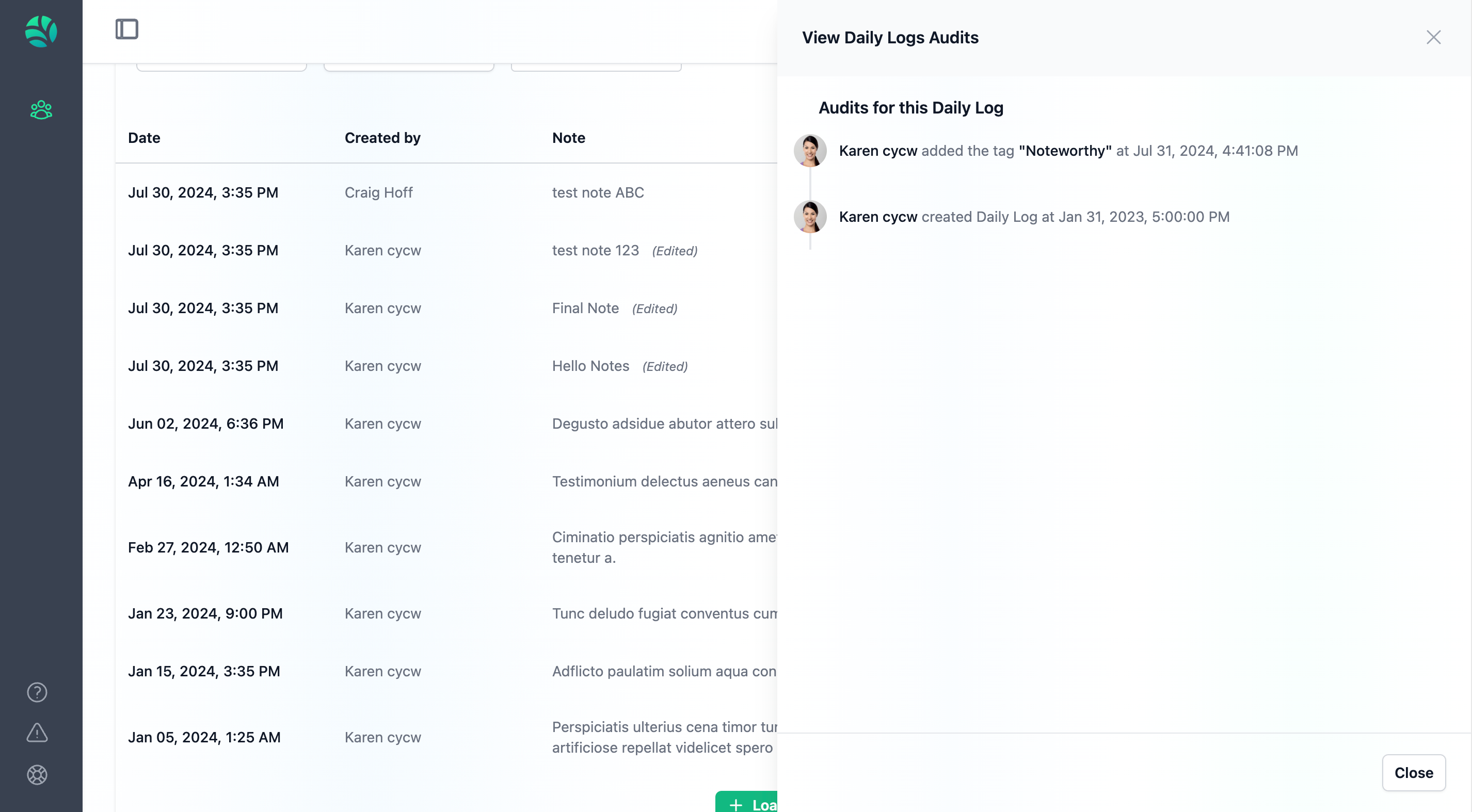Click Craig Hoff in Created by column

click(x=378, y=193)
